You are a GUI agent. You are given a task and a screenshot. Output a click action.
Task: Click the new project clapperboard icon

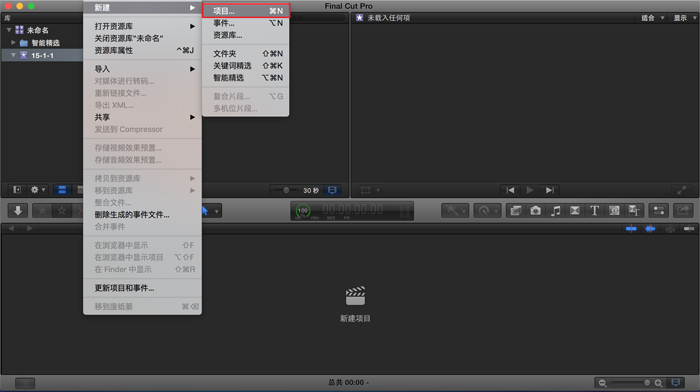[355, 296]
